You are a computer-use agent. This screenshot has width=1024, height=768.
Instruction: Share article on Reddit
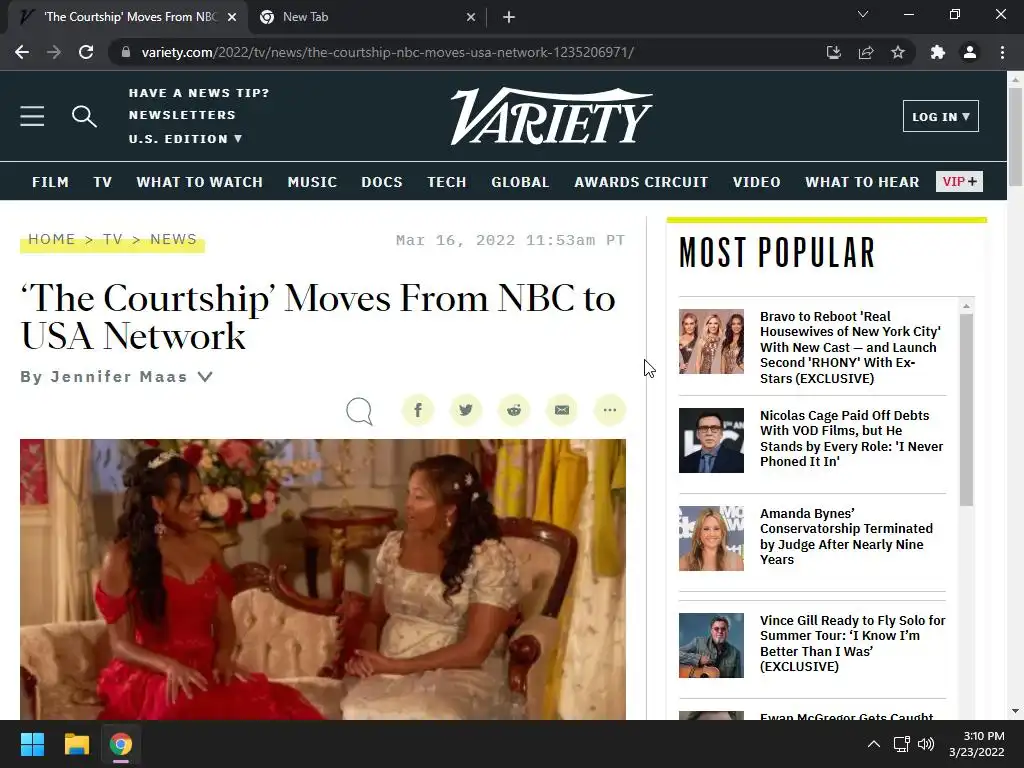click(514, 410)
